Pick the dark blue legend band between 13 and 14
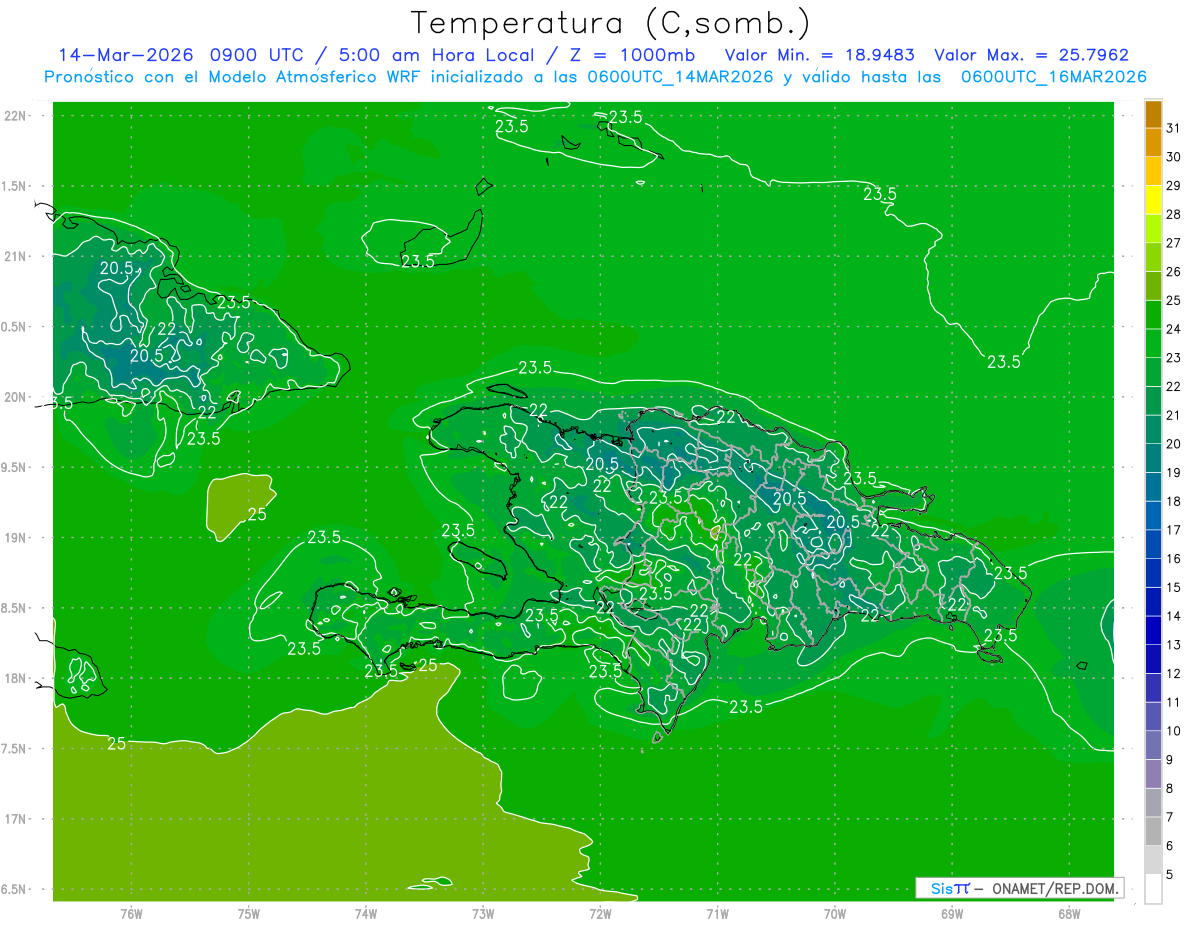The width and height of the screenshot is (1200, 927). tap(1153, 630)
